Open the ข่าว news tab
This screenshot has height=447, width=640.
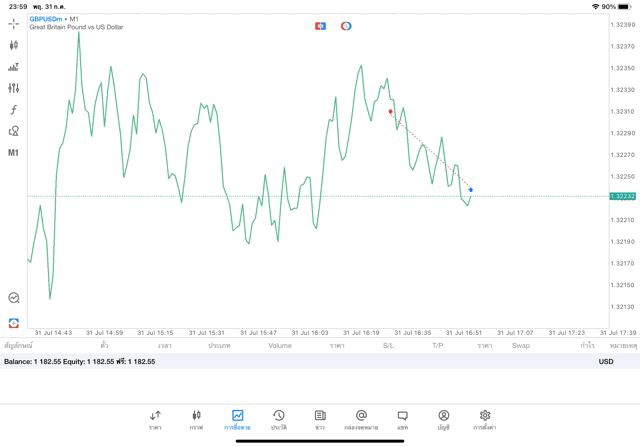pos(320,419)
